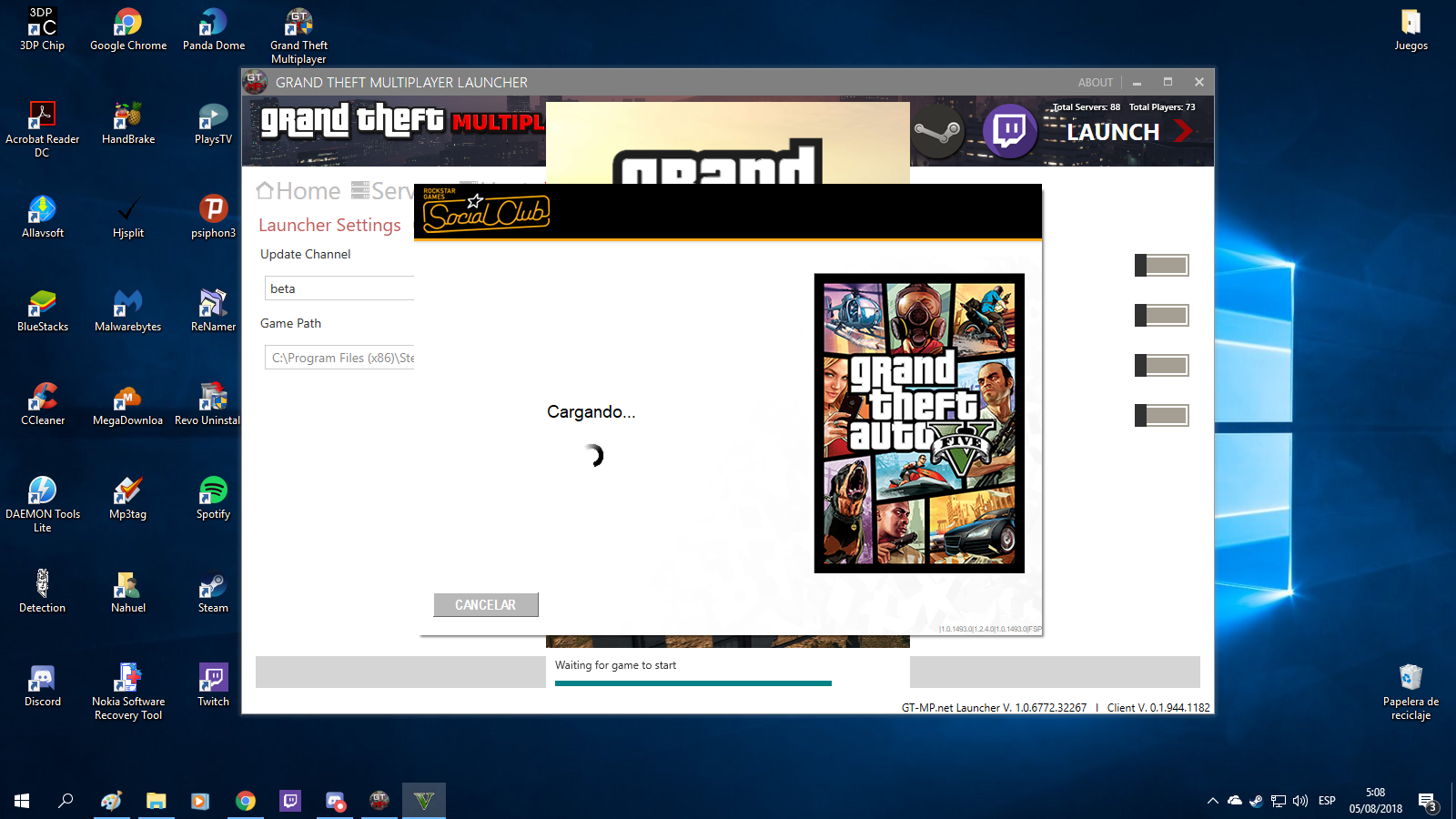The image size is (1456, 819).
Task: Select the CCleaner desktop icon
Action: tap(42, 404)
